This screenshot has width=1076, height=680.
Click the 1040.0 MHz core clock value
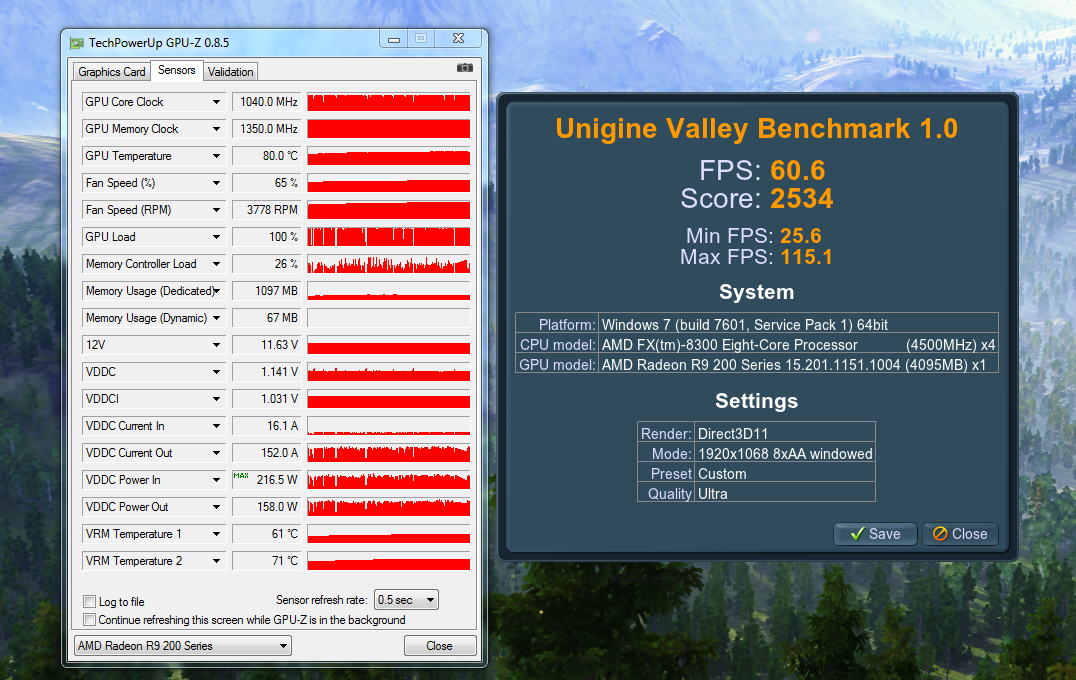pyautogui.click(x=266, y=102)
